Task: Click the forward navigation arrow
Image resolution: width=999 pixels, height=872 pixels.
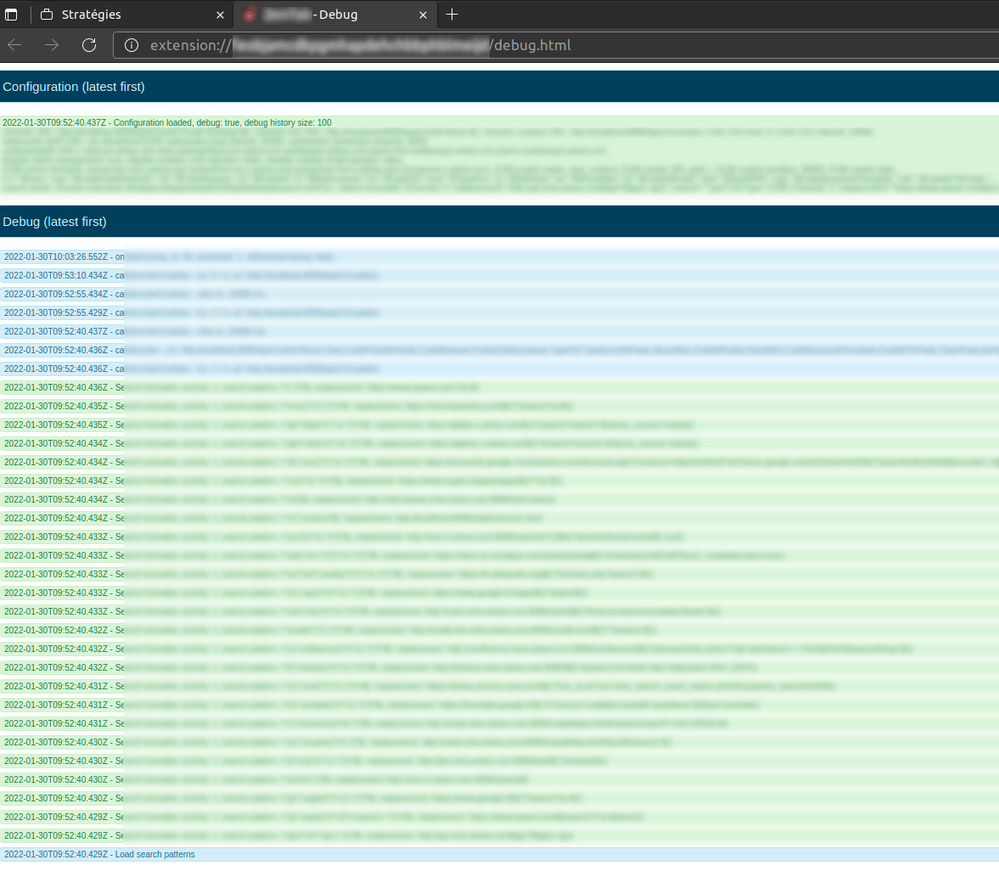Action: coord(51,45)
